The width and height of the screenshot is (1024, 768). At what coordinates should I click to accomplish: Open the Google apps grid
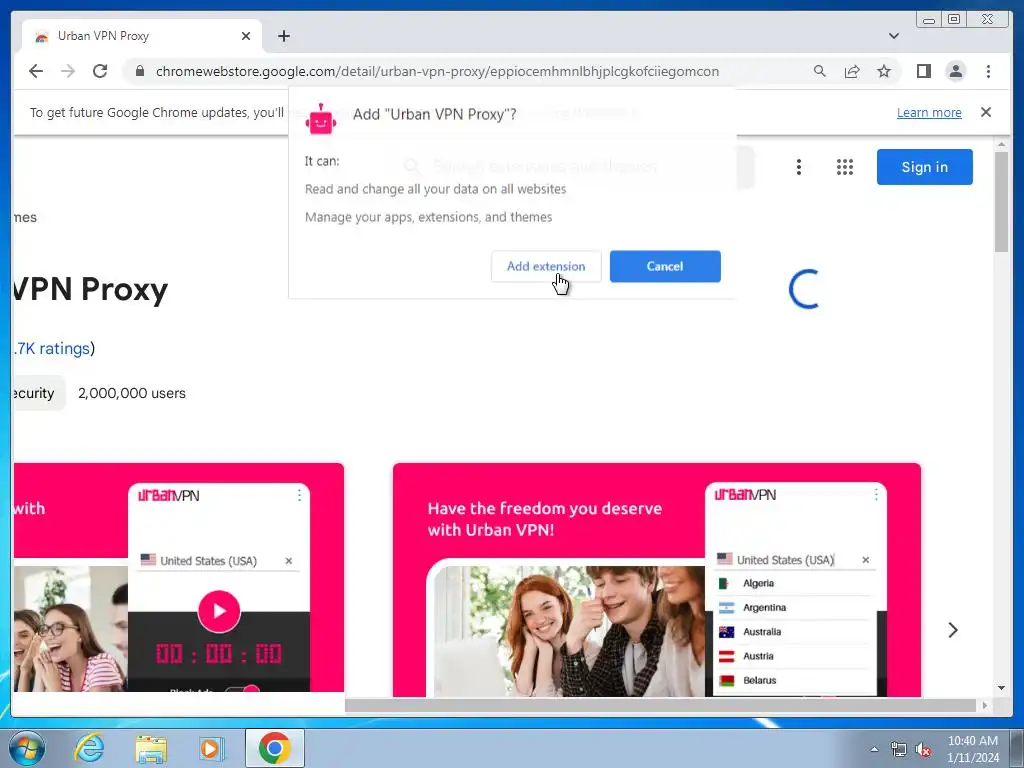coord(844,167)
